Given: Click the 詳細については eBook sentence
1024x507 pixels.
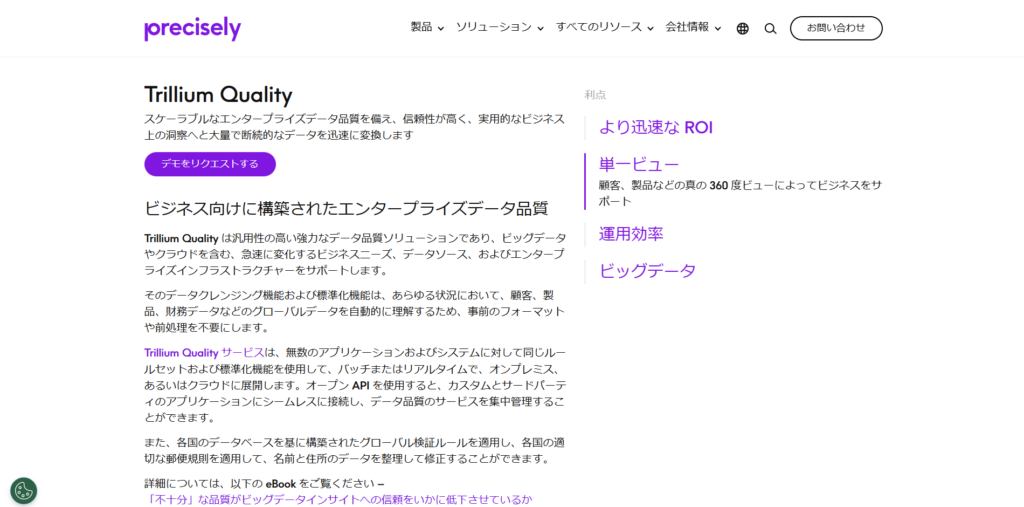Looking at the screenshot, I should coord(264,484).
